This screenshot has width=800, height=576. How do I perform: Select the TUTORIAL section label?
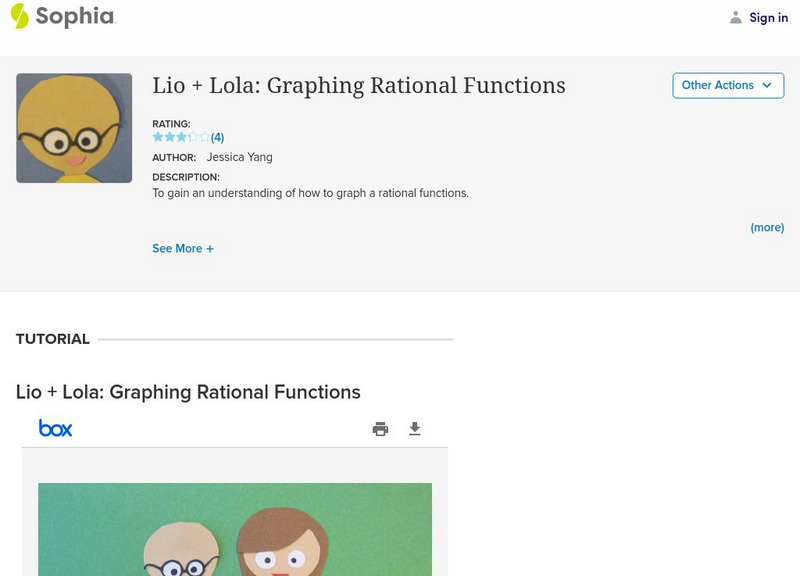53,339
